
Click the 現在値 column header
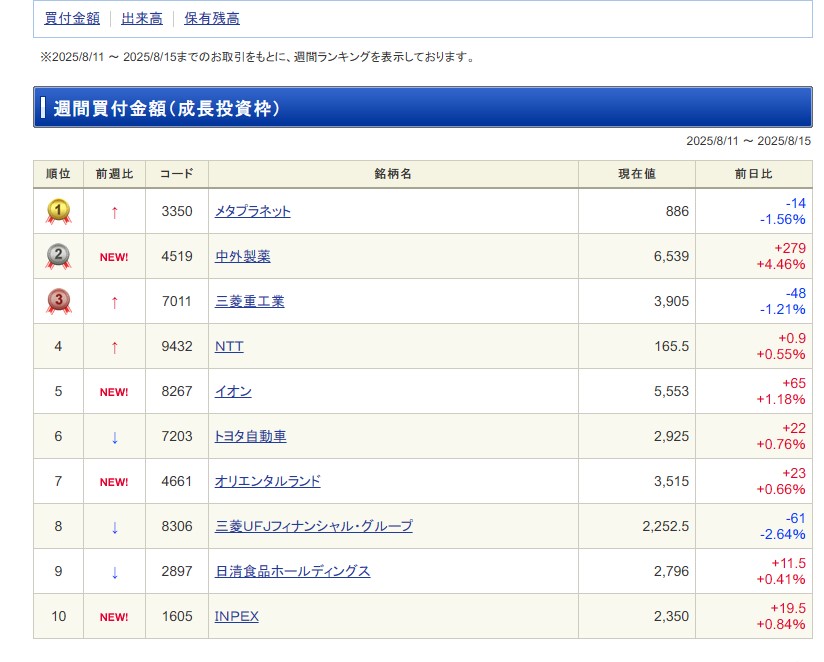point(637,174)
